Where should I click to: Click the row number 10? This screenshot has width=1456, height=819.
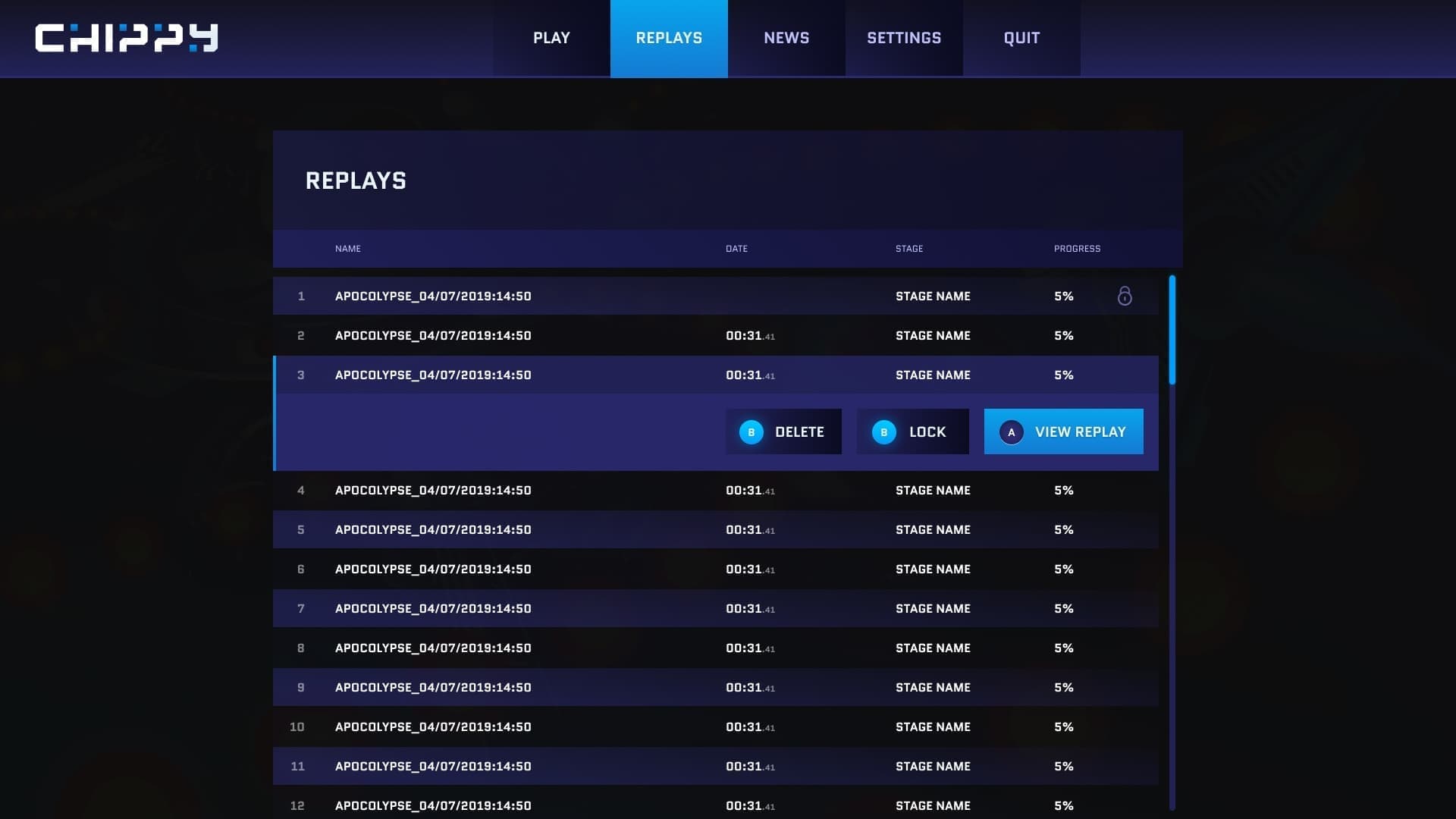pos(297,726)
